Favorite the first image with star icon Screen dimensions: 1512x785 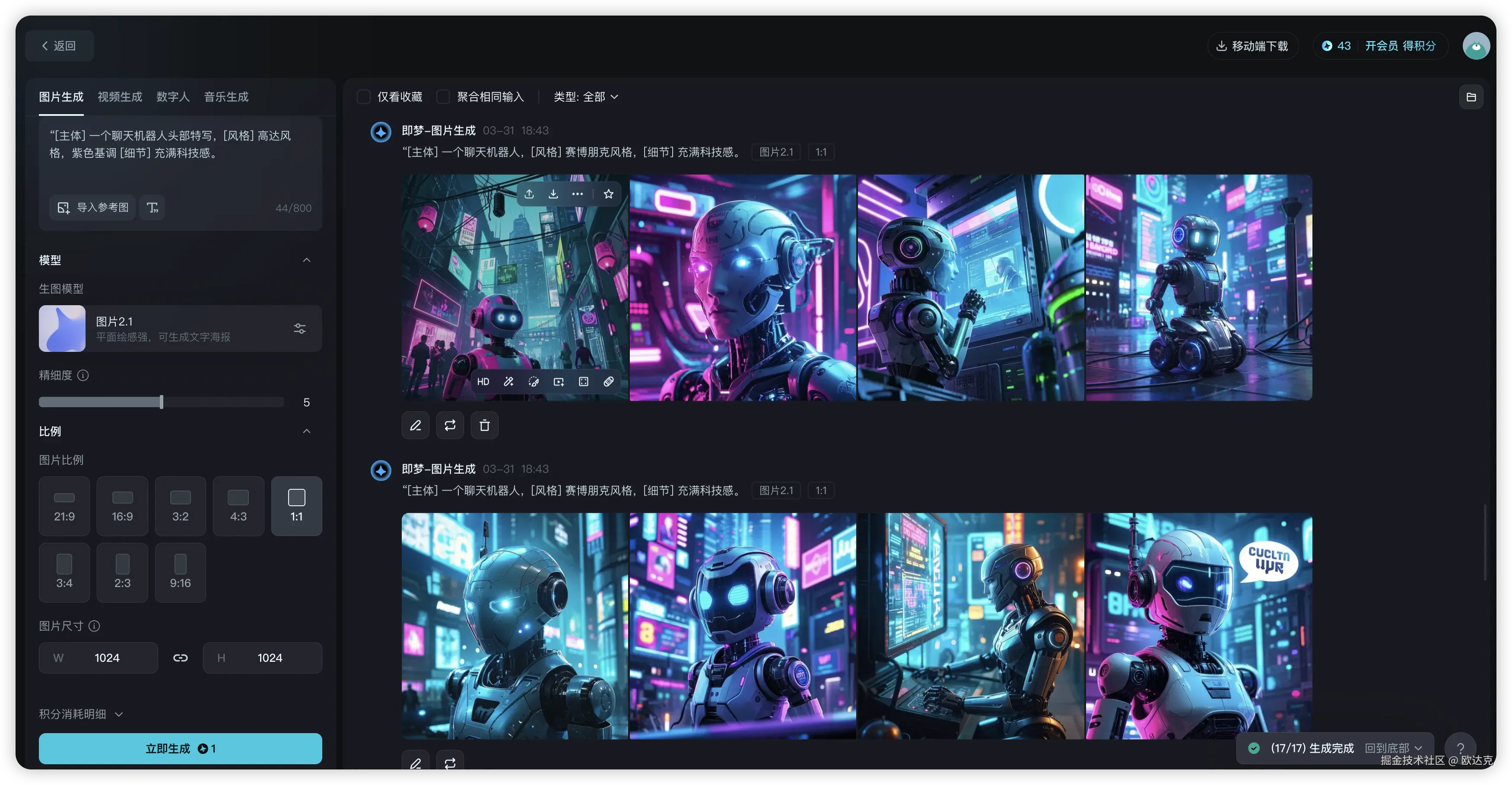(x=609, y=194)
